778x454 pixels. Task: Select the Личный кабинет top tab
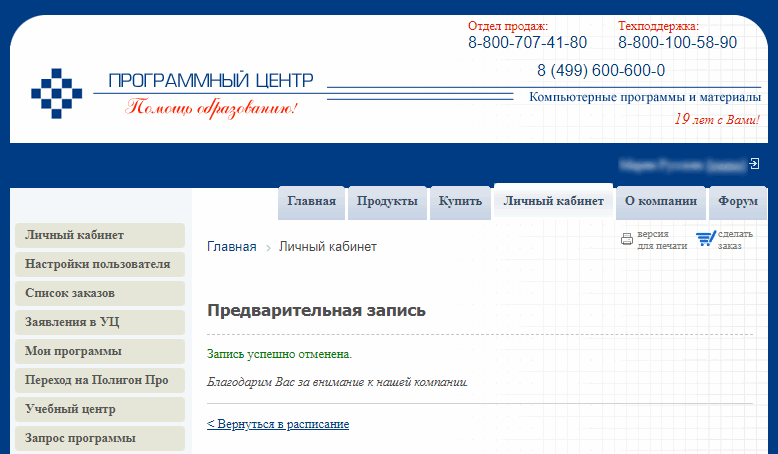click(x=553, y=201)
